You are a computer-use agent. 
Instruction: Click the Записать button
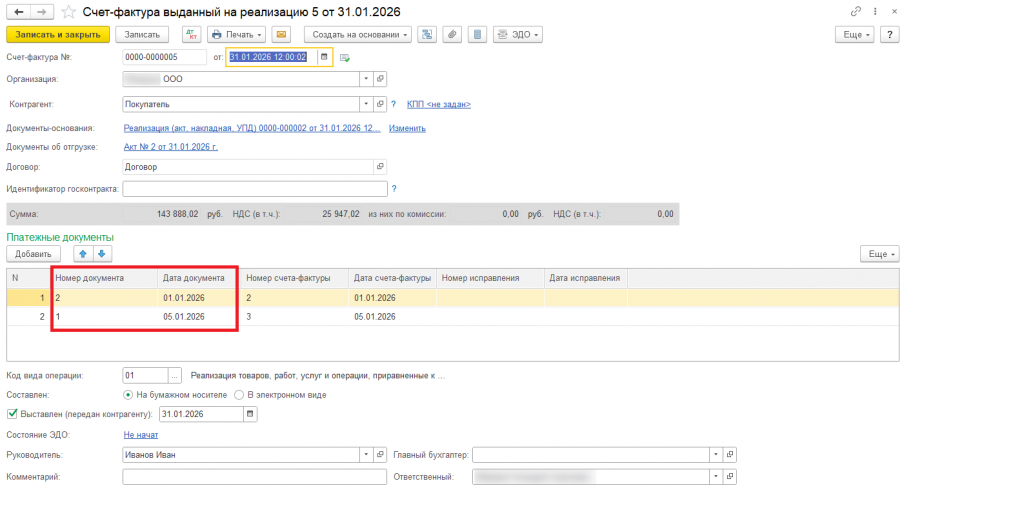142,35
